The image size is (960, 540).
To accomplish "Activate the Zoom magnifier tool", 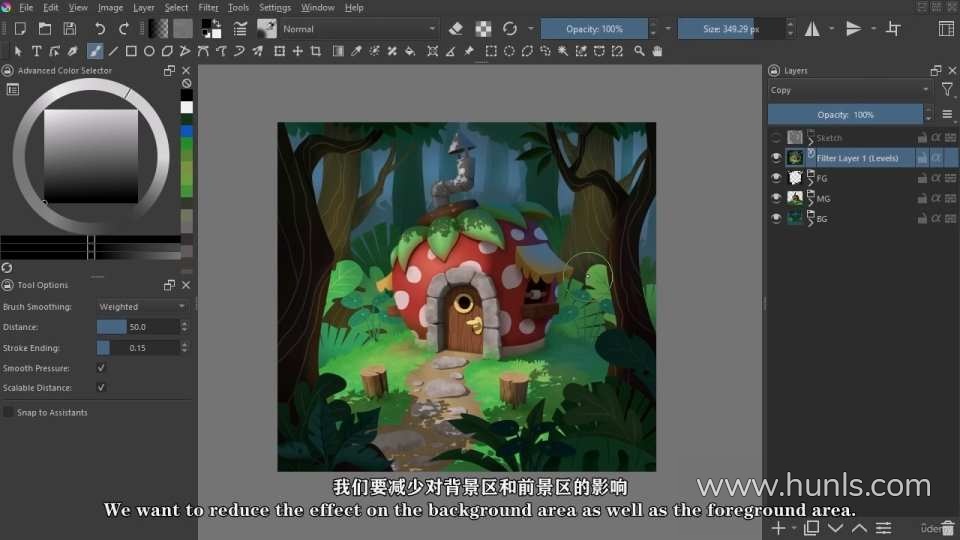I will [x=639, y=51].
